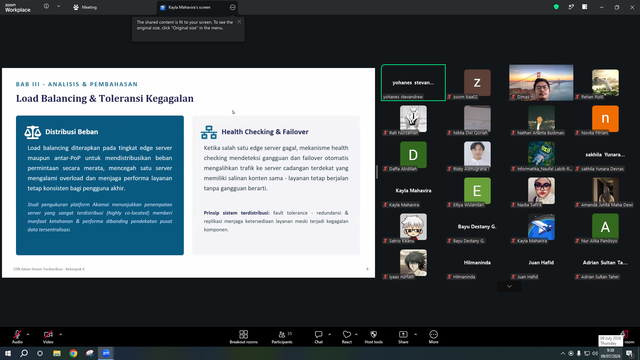640x360 pixels.
Task: Click the Zoom Workplace logo
Action: (18, 8)
